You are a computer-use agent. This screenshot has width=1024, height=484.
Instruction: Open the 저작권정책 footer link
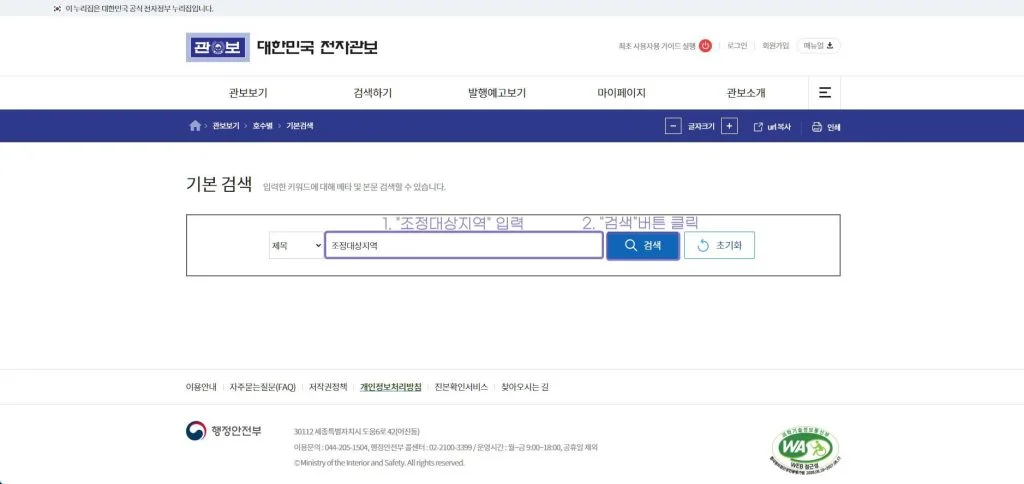328,387
